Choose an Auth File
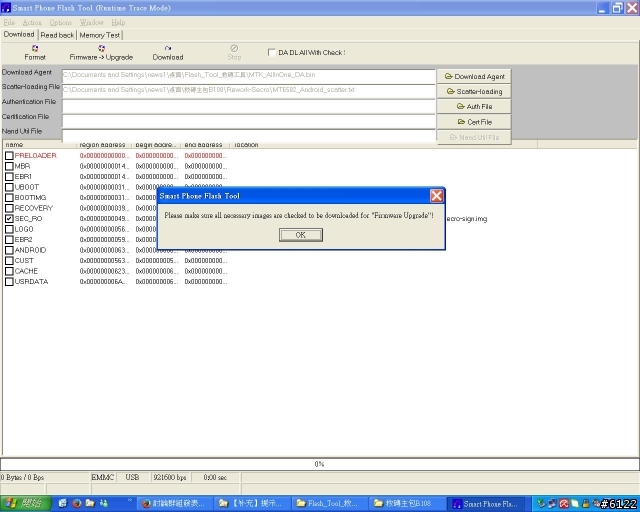This screenshot has height=512, width=640. [474, 106]
